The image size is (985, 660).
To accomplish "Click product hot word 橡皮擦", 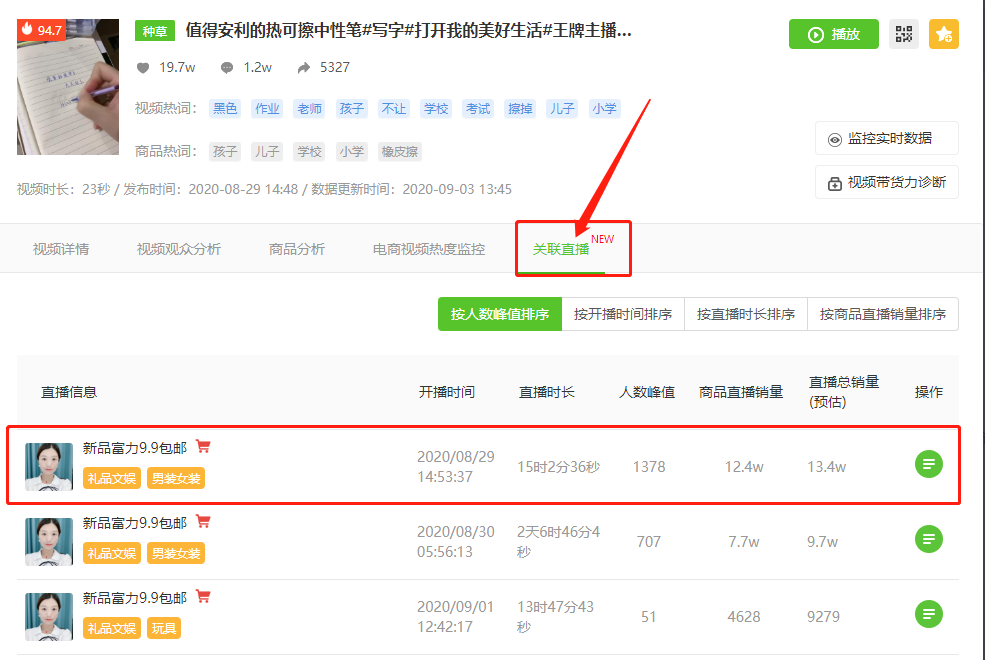I will [400, 152].
